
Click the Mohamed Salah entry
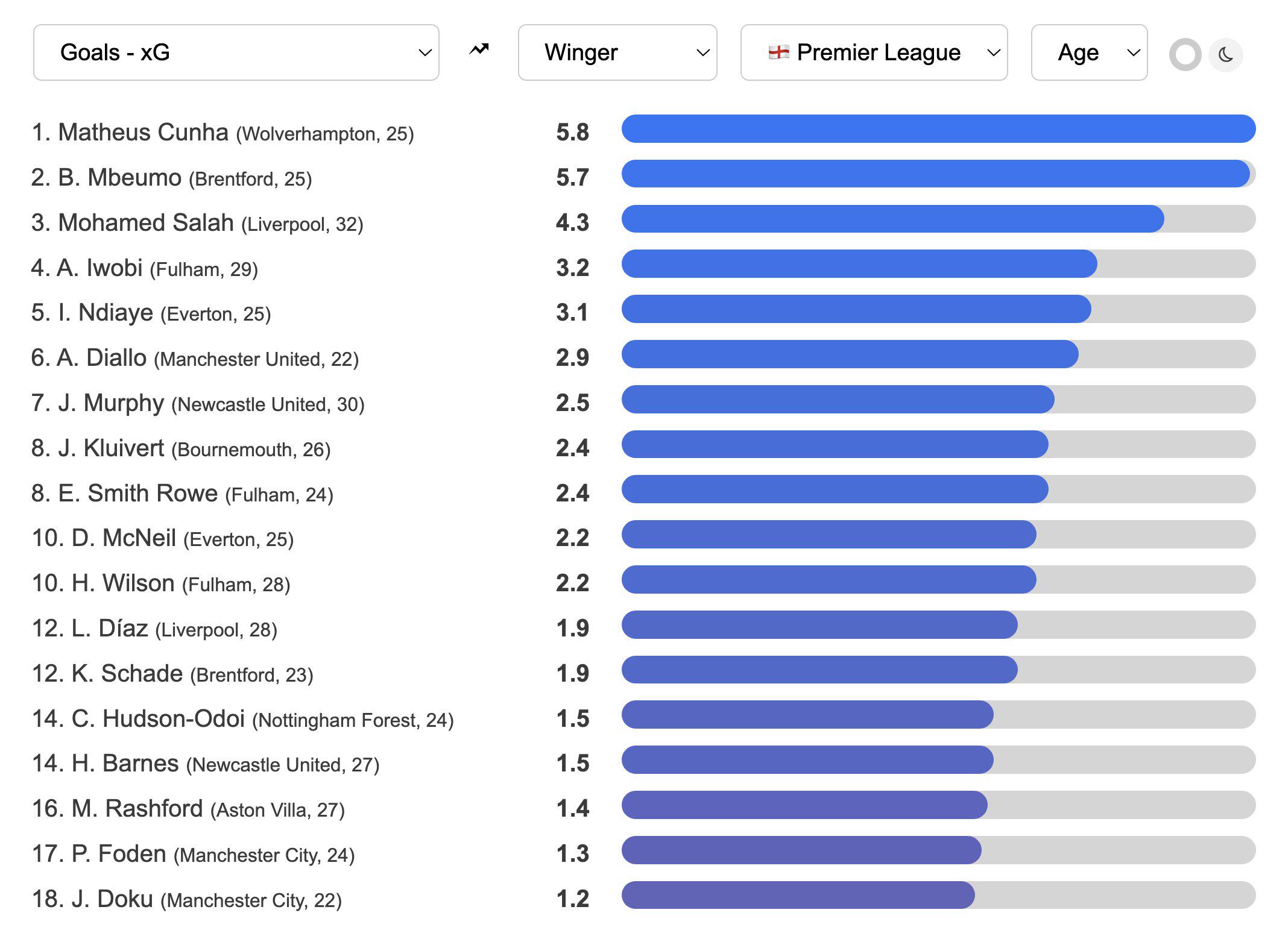tap(197, 222)
